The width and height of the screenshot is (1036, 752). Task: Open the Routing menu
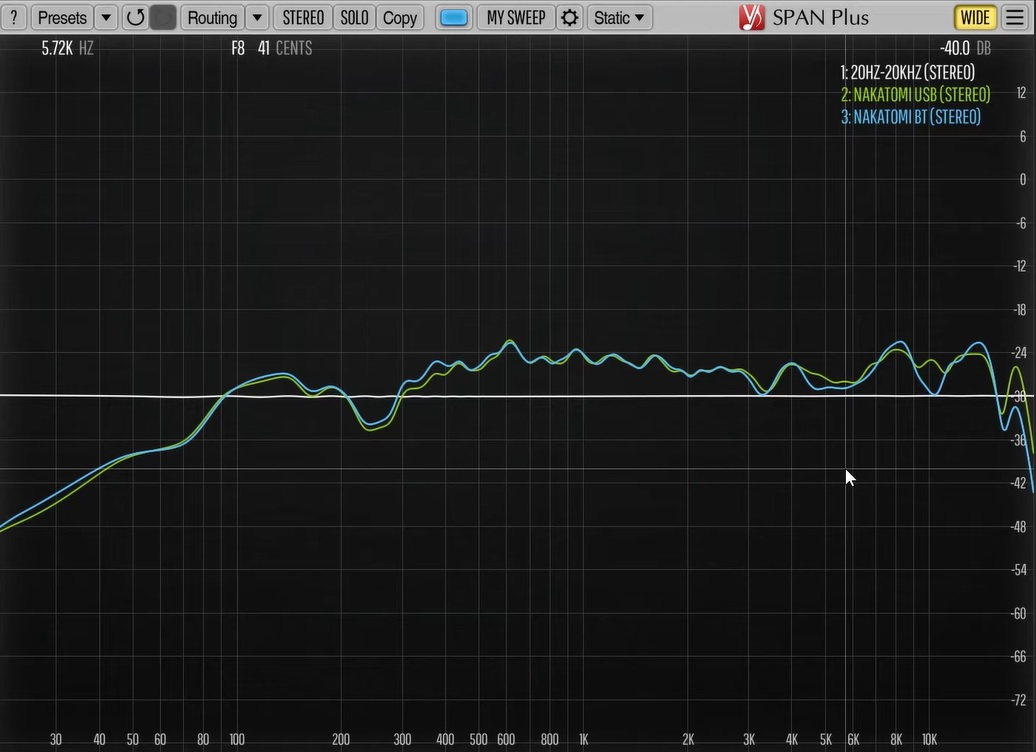pos(212,17)
